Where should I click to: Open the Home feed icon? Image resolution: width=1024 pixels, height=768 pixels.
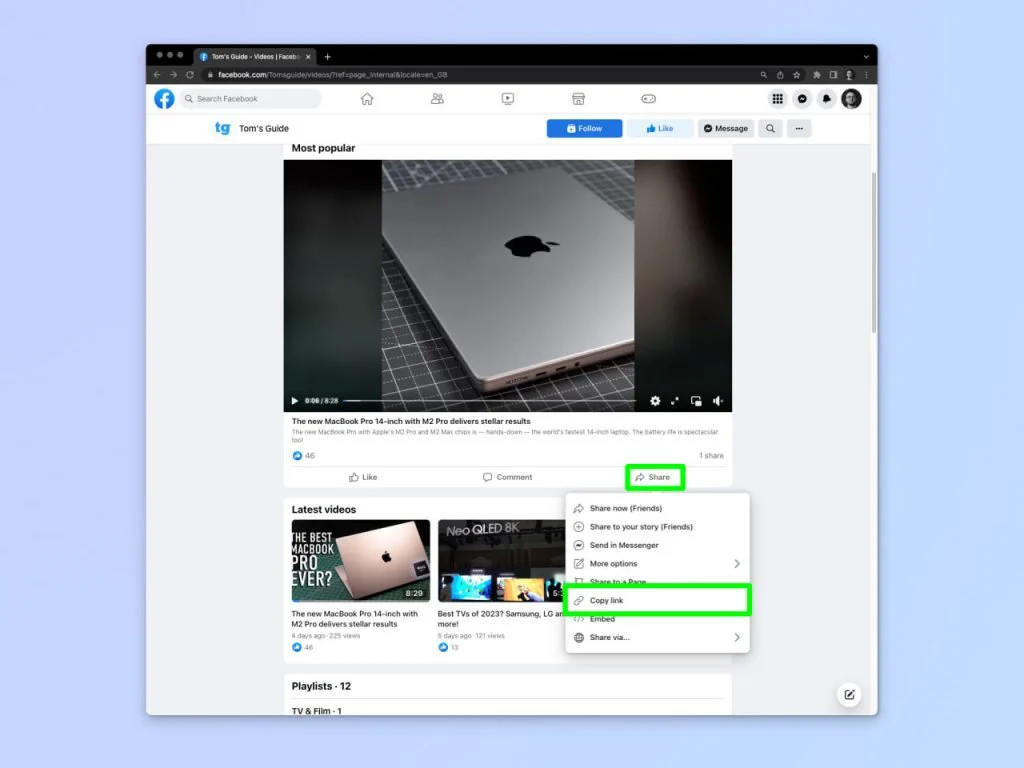(367, 99)
